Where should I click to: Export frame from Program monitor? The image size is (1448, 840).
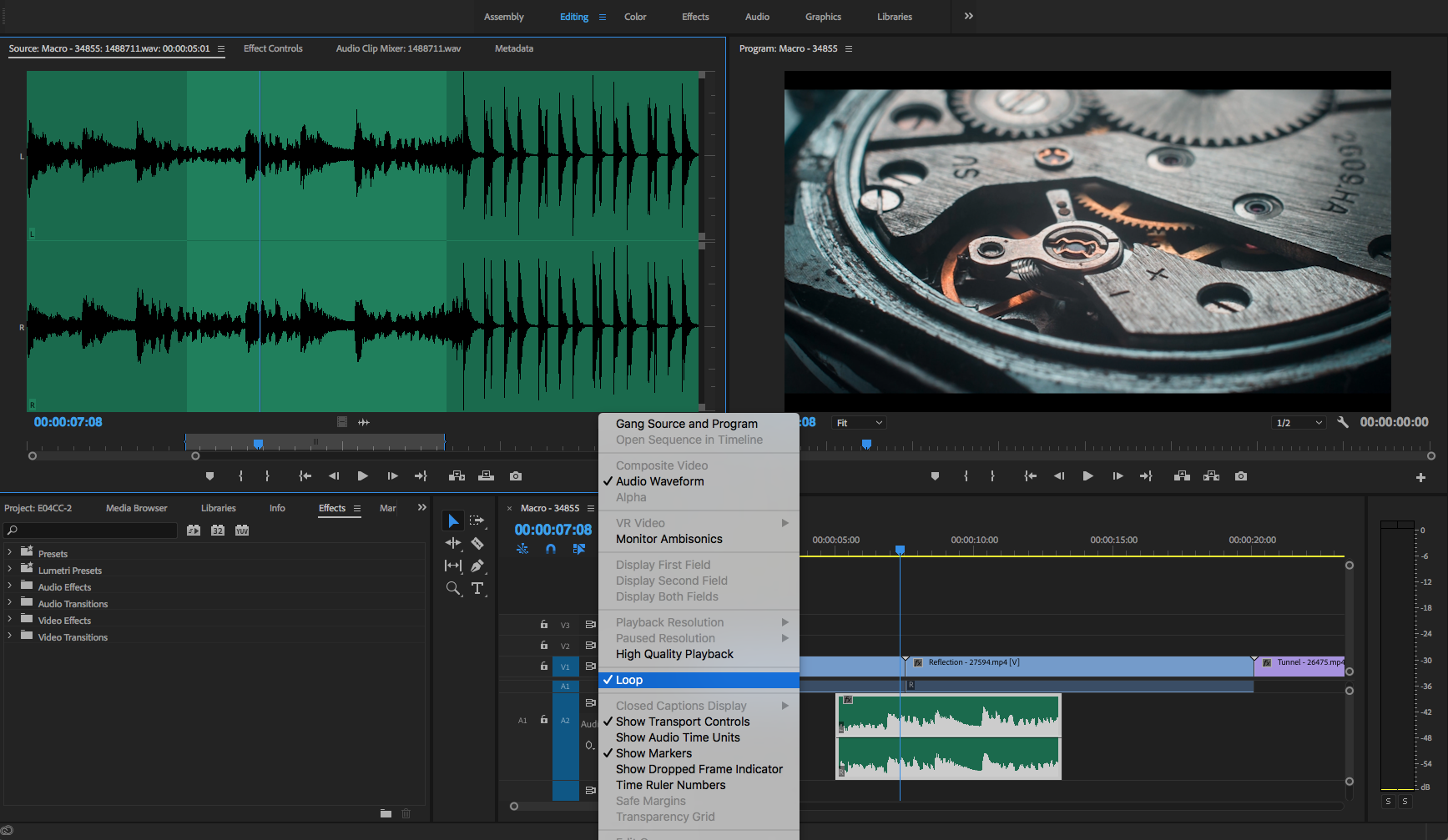coord(1241,476)
